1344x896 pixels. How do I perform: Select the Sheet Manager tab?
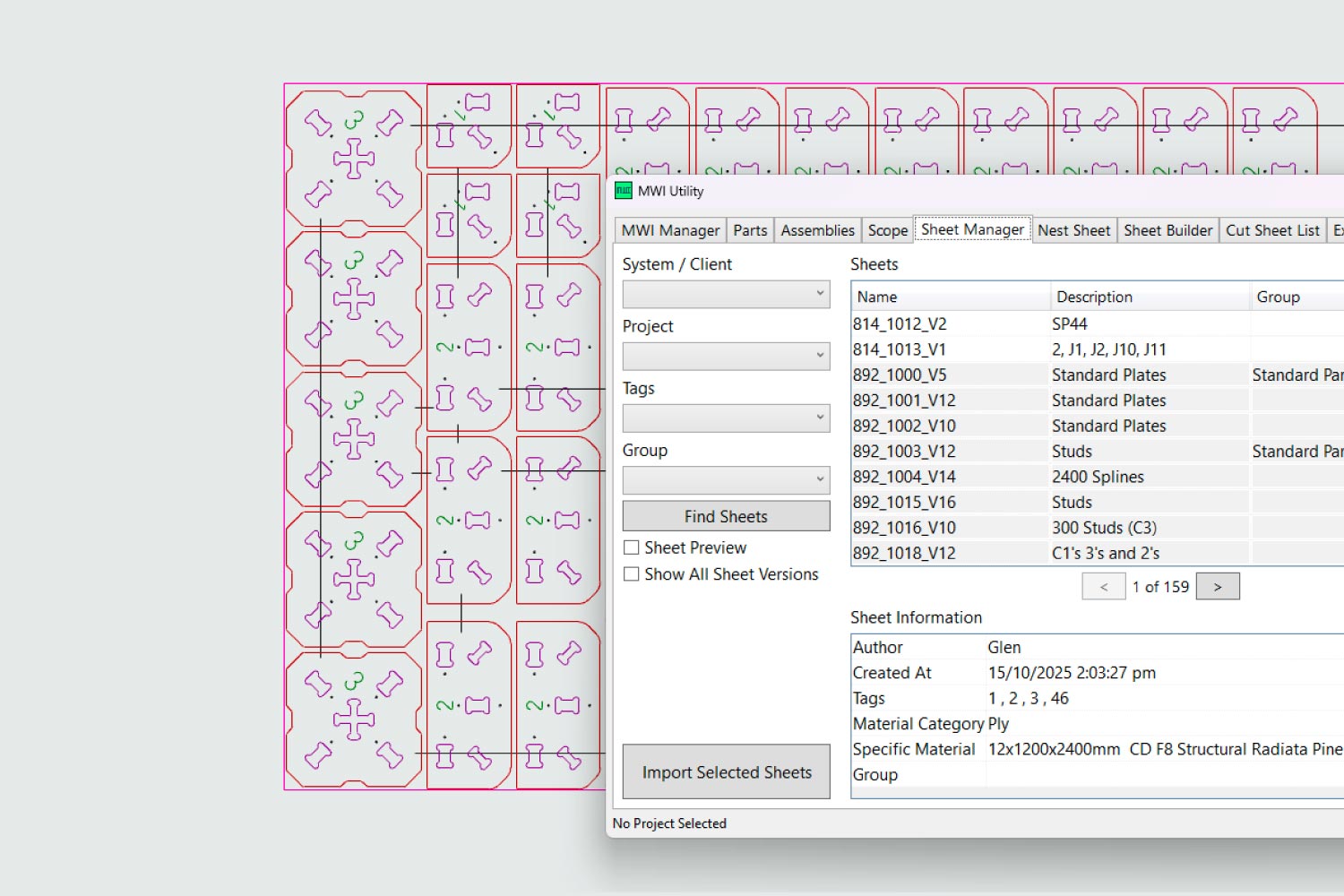[x=972, y=229]
